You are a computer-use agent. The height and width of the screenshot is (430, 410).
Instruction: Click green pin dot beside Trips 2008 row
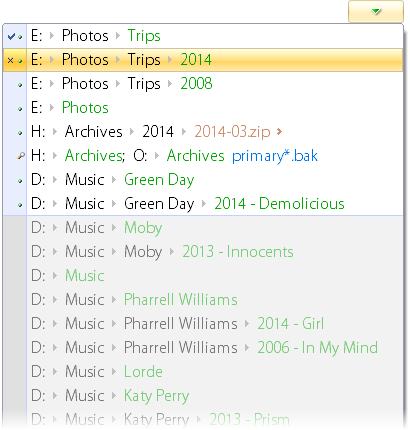pos(20,85)
